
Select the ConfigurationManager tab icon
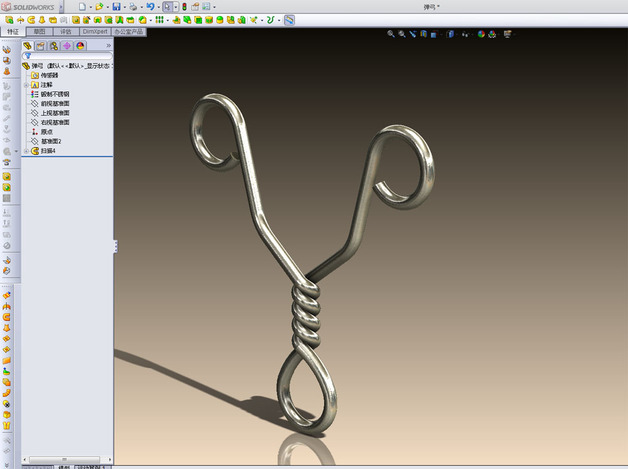pyautogui.click(x=54, y=46)
